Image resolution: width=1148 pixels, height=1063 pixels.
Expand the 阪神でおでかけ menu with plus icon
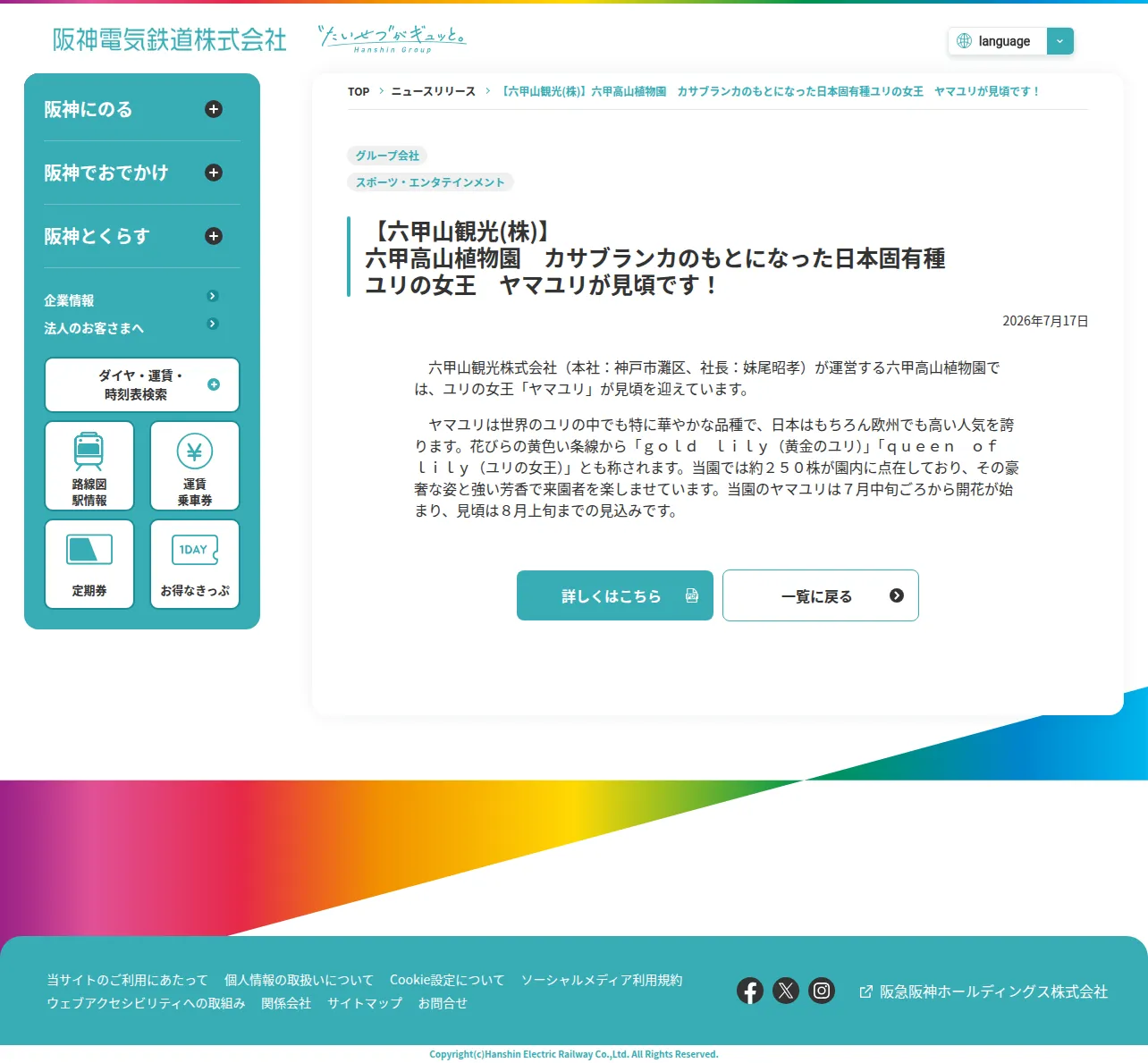coord(214,173)
